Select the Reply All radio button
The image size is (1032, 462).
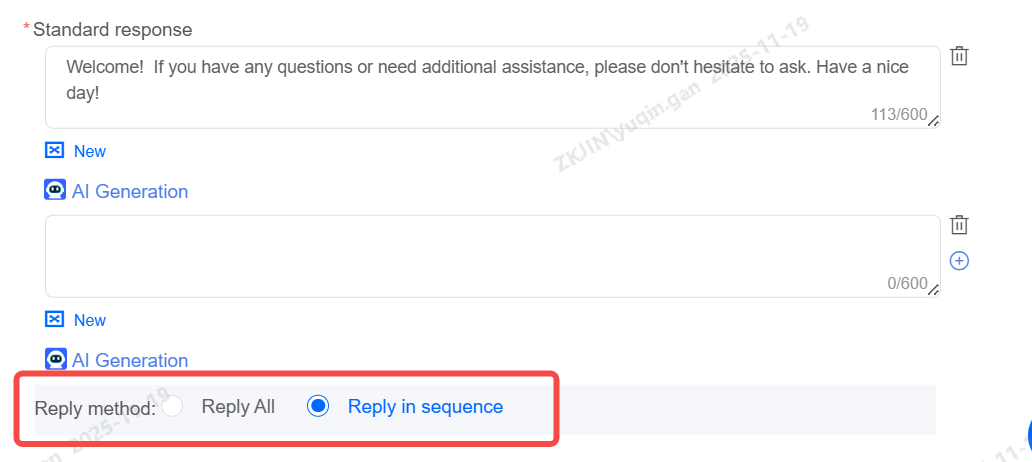pos(174,407)
